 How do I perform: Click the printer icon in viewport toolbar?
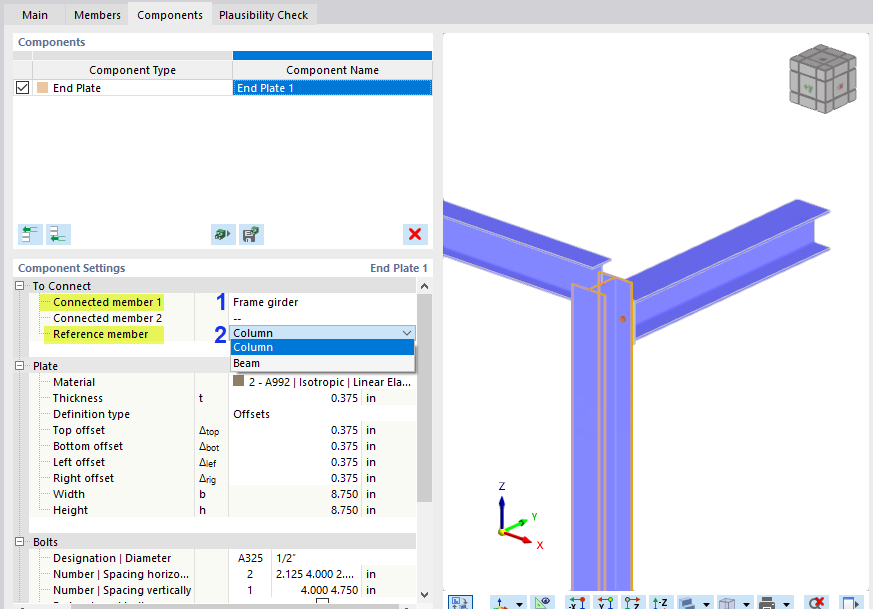tap(767, 603)
